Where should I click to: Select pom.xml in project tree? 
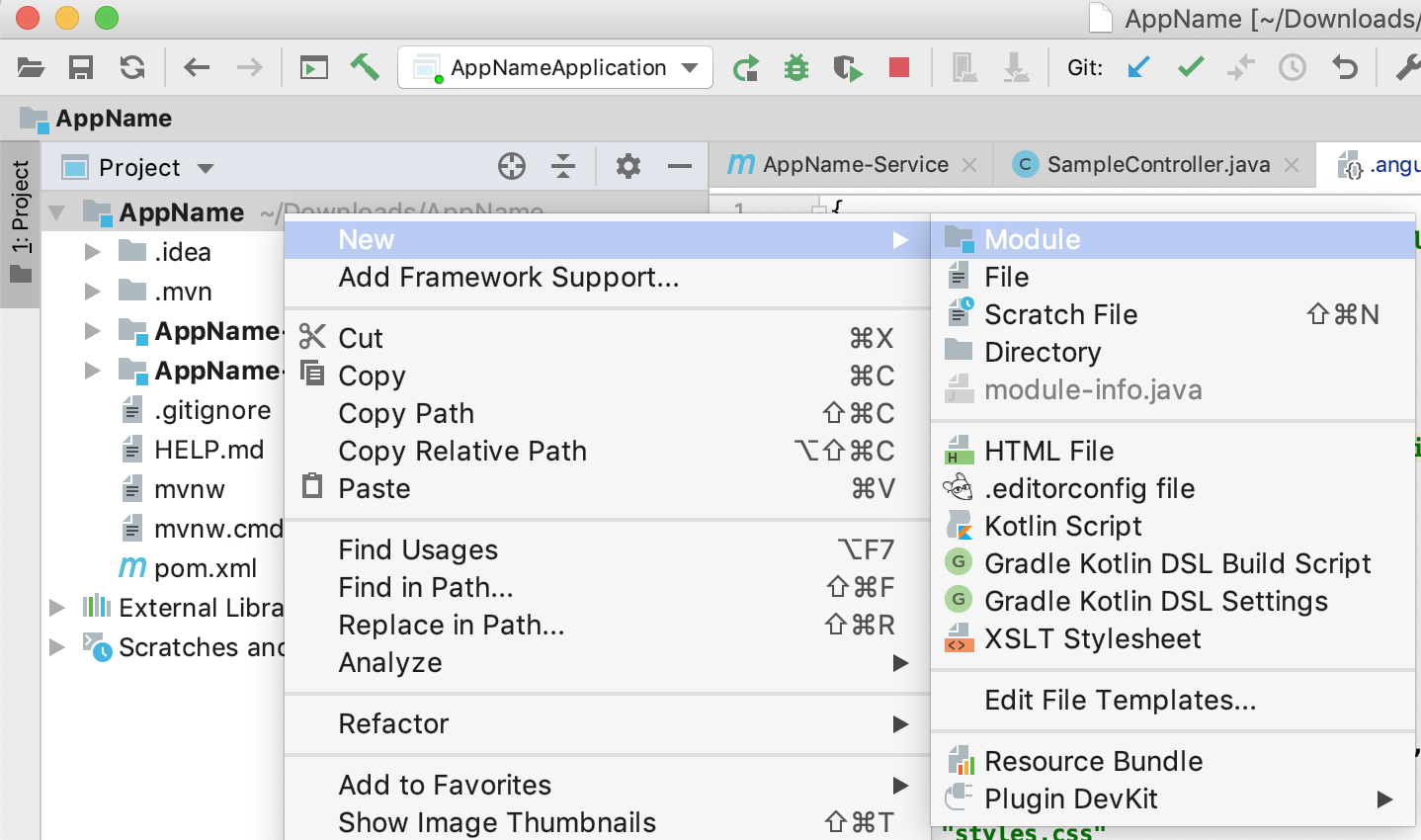(x=205, y=568)
